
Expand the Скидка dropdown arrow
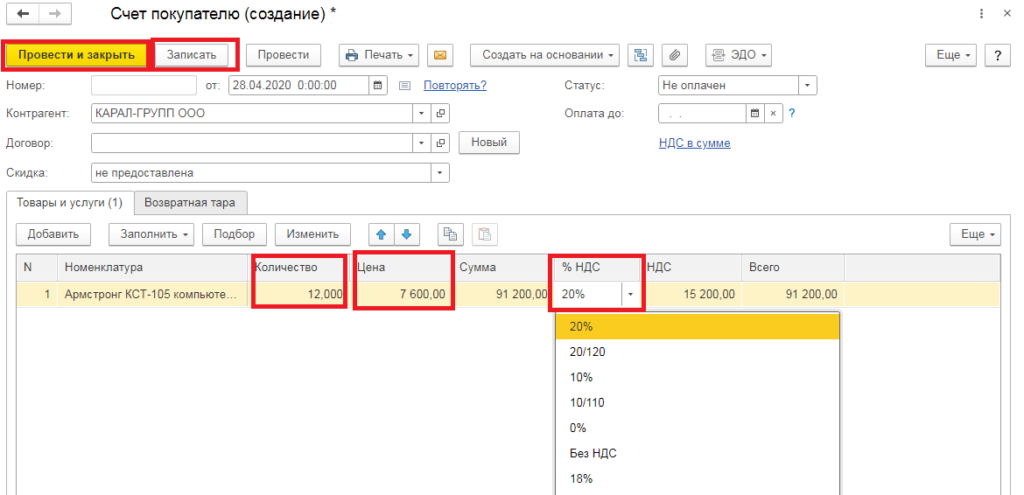pyautogui.click(x=440, y=173)
